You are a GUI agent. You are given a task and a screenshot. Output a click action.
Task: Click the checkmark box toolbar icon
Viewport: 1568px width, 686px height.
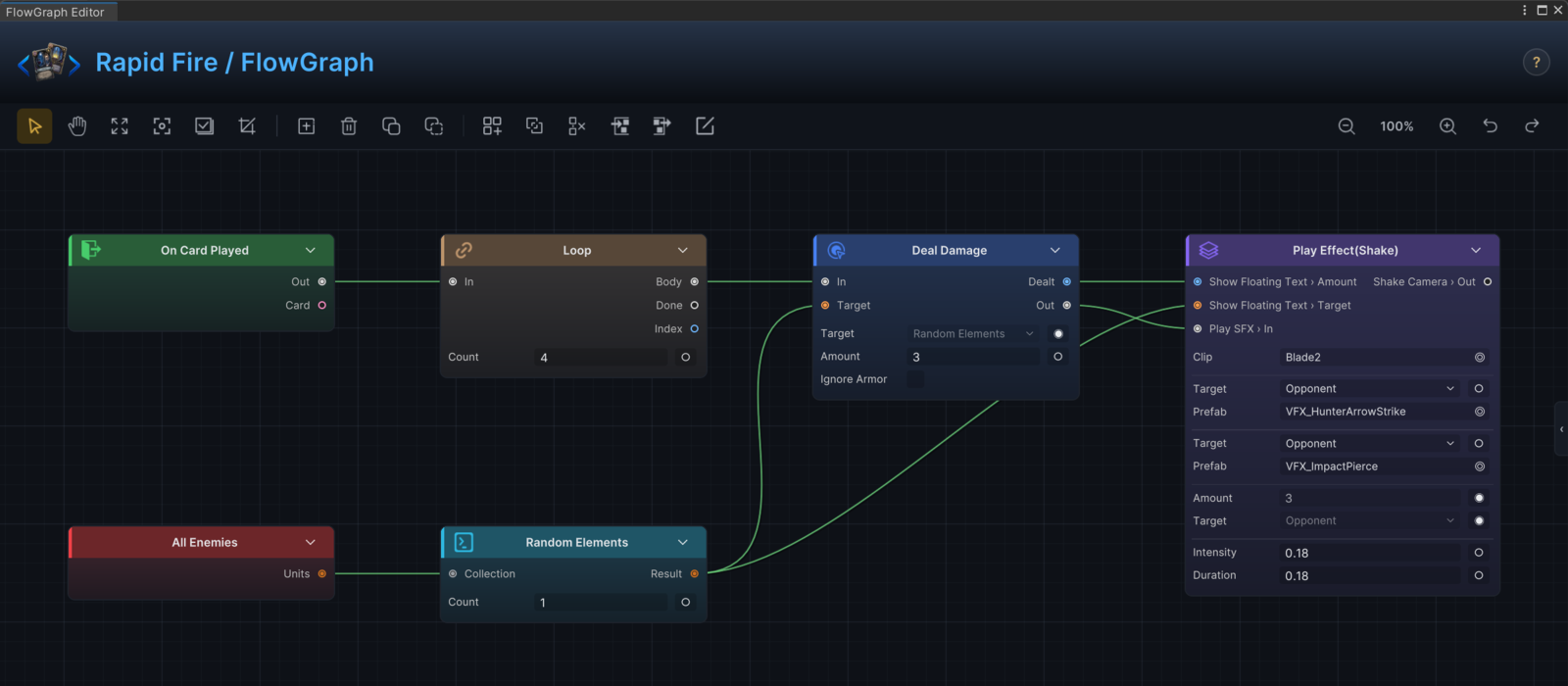point(204,126)
